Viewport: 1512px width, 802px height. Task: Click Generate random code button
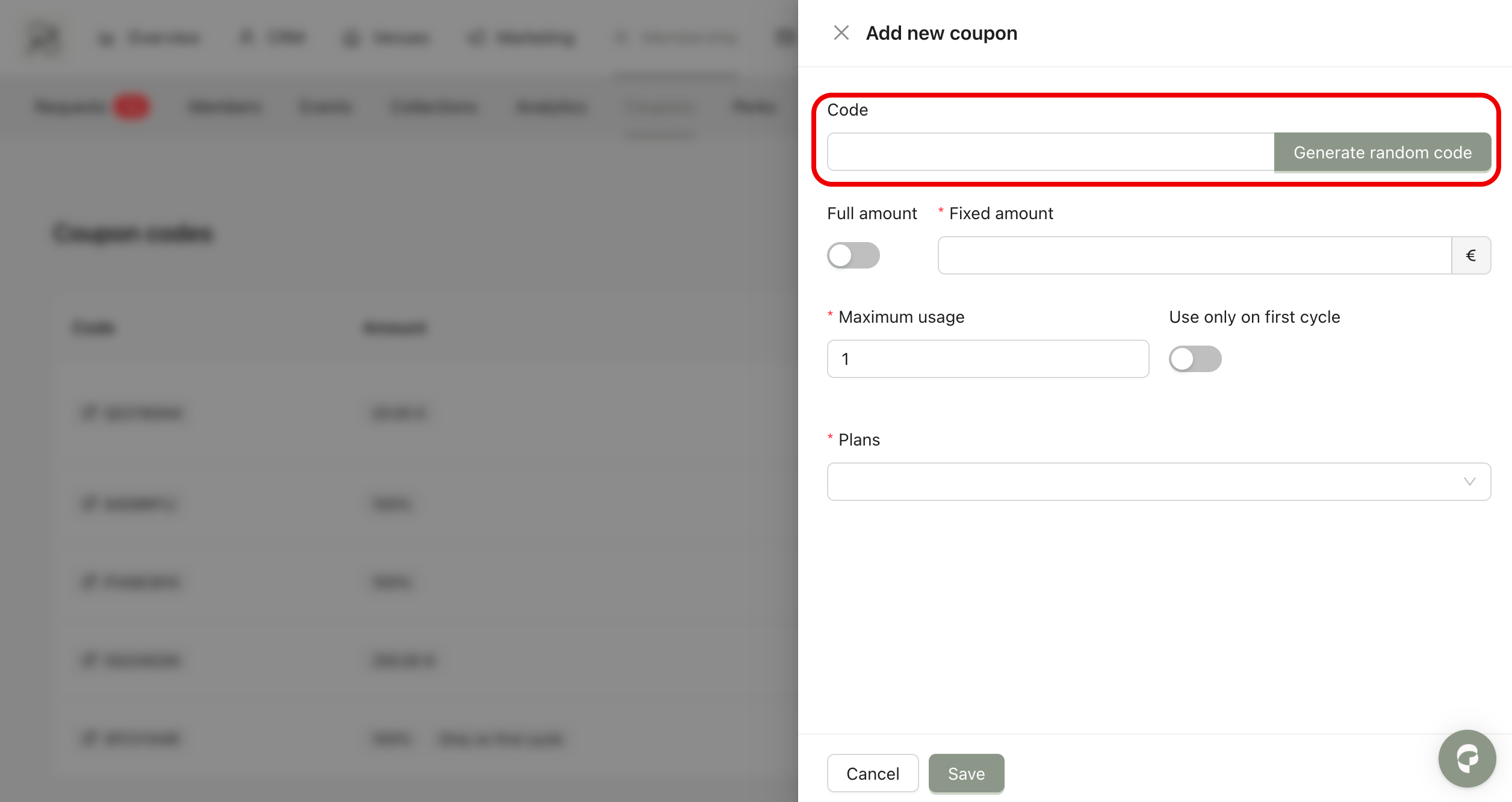point(1382,152)
